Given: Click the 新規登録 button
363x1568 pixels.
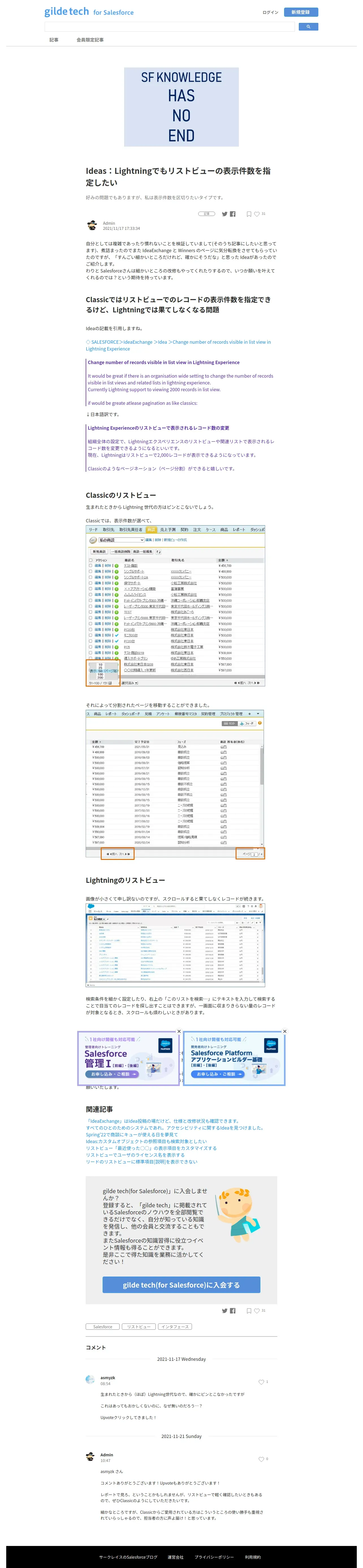Looking at the screenshot, I should (x=301, y=12).
